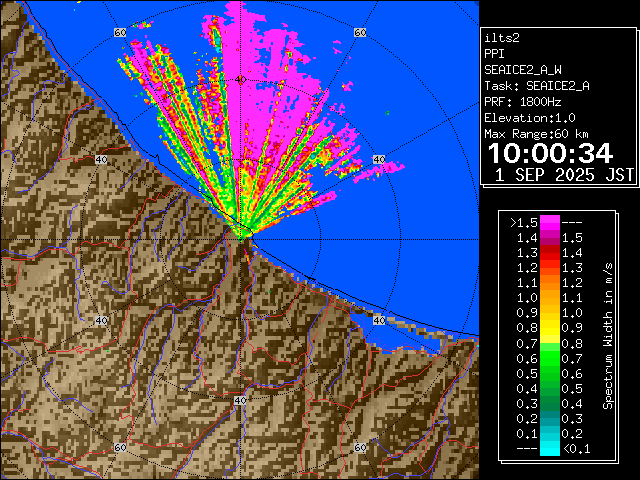Image resolution: width=640 pixels, height=480 pixels.
Task: Click the 40 km ring label north of radar
Action: [240, 79]
